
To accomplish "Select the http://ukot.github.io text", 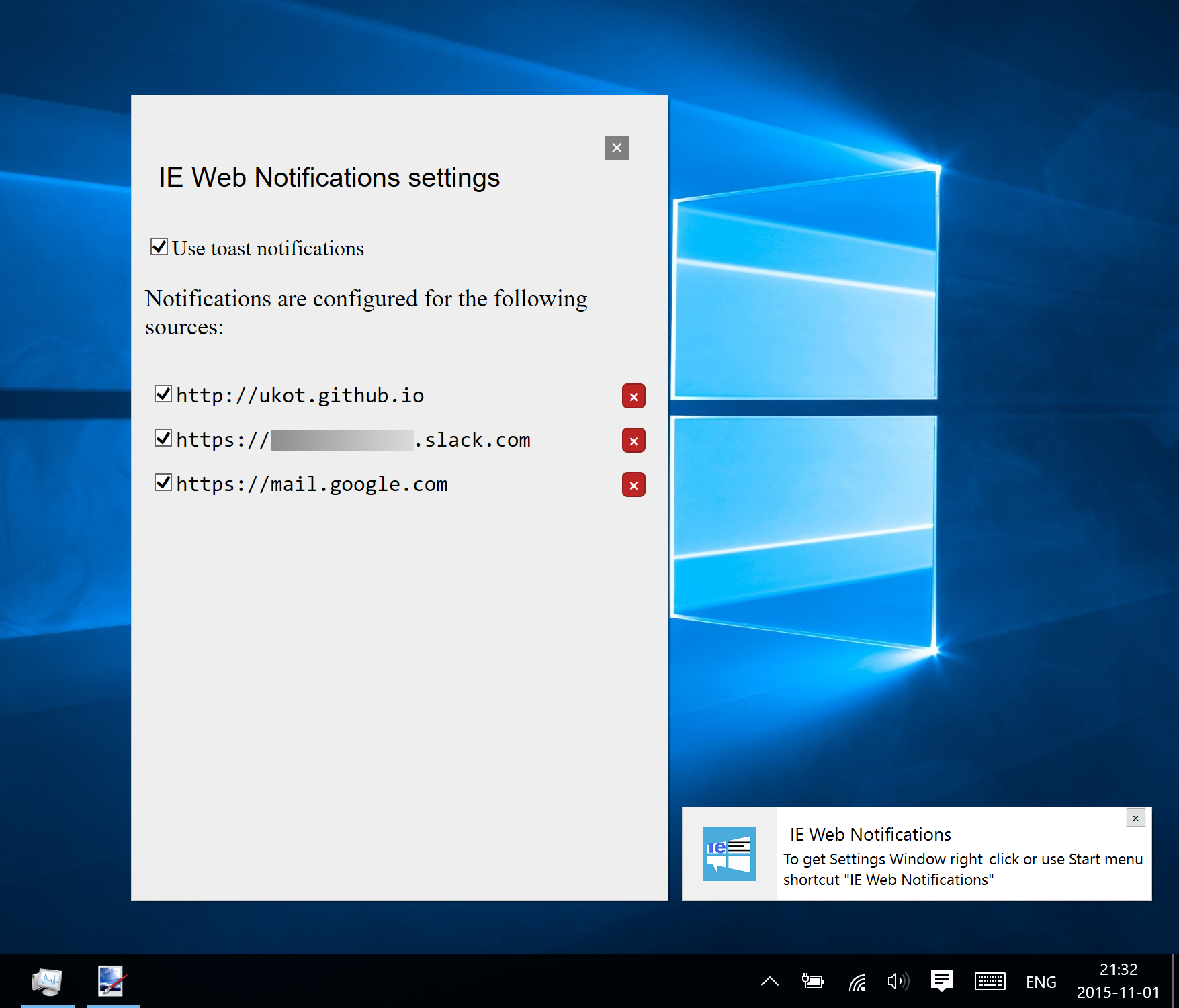I will pyautogui.click(x=300, y=395).
